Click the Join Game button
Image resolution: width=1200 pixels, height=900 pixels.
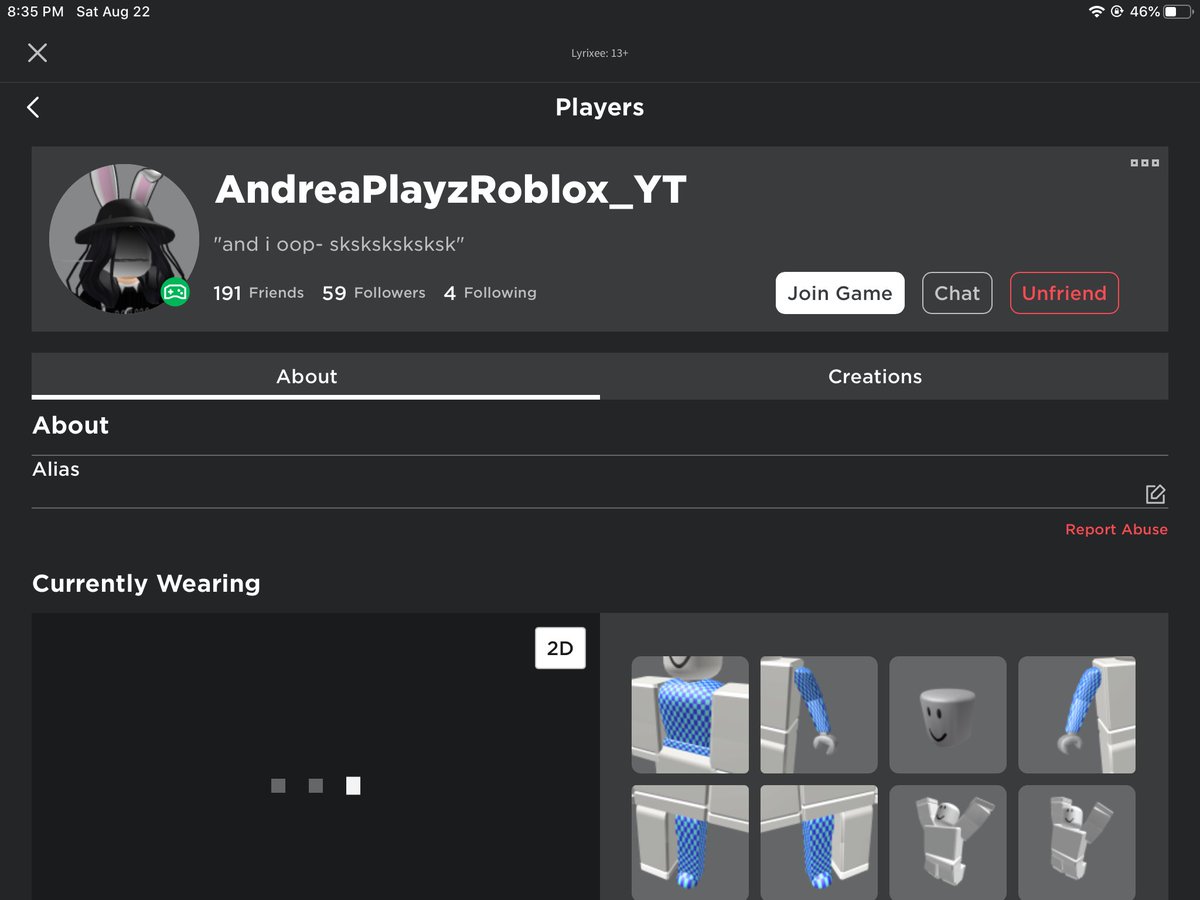pyautogui.click(x=840, y=293)
